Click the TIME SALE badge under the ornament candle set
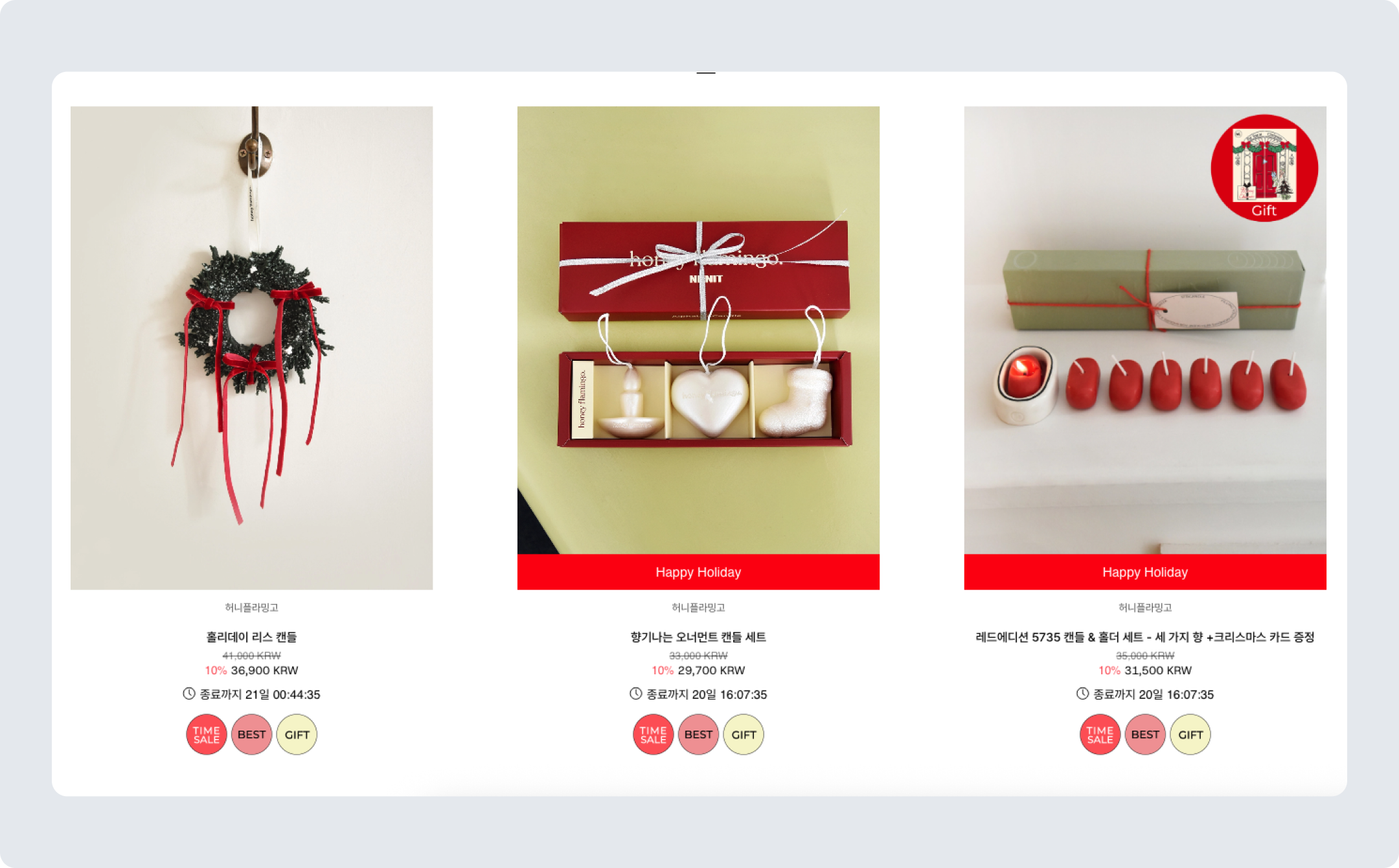This screenshot has height=868, width=1399. point(653,735)
